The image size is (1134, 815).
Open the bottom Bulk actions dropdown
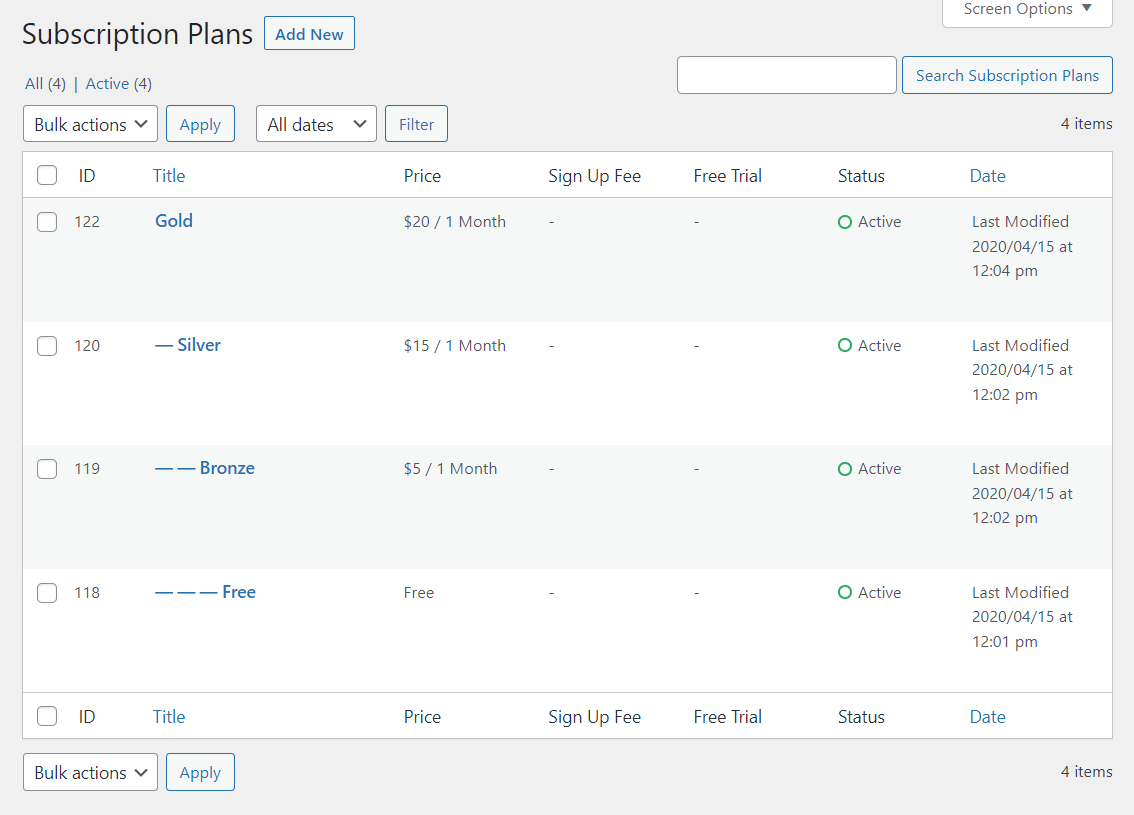90,771
